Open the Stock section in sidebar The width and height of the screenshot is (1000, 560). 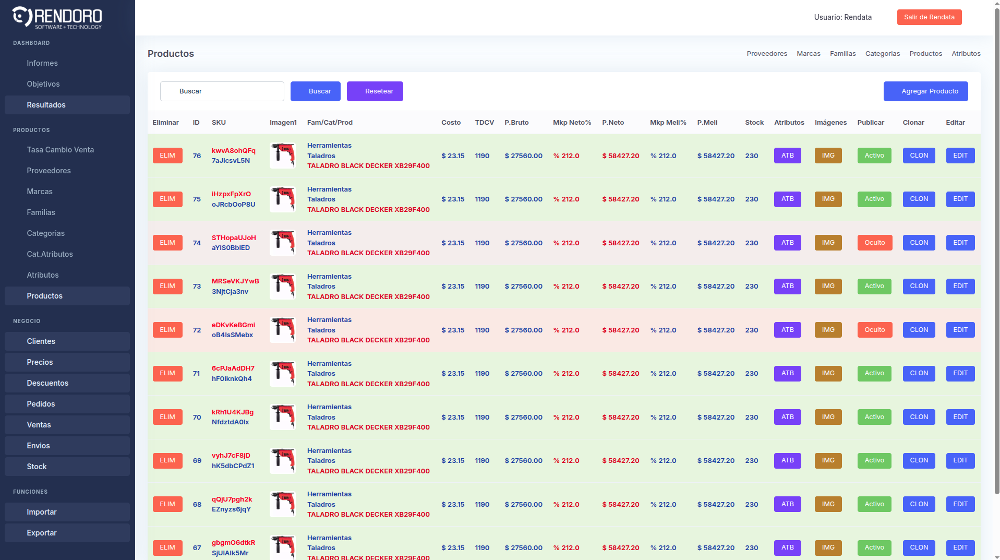coord(67,466)
